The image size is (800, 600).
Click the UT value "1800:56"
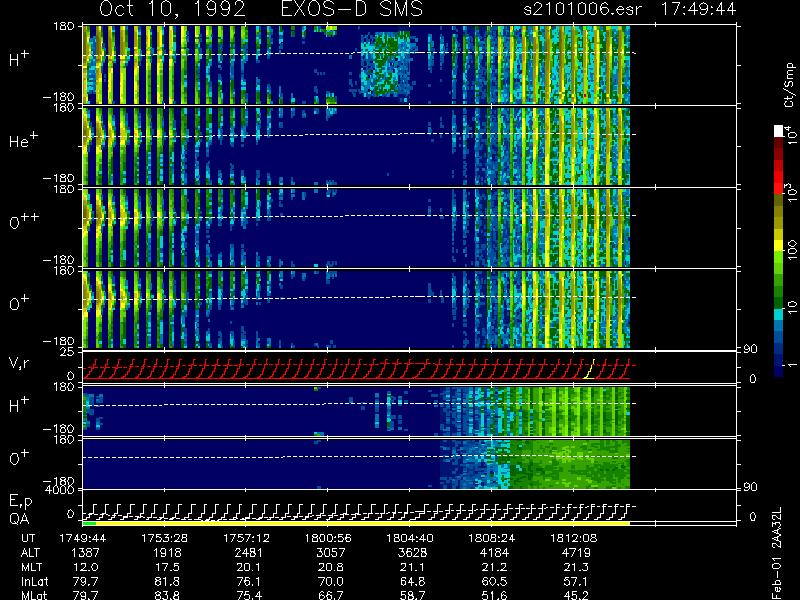coord(330,538)
